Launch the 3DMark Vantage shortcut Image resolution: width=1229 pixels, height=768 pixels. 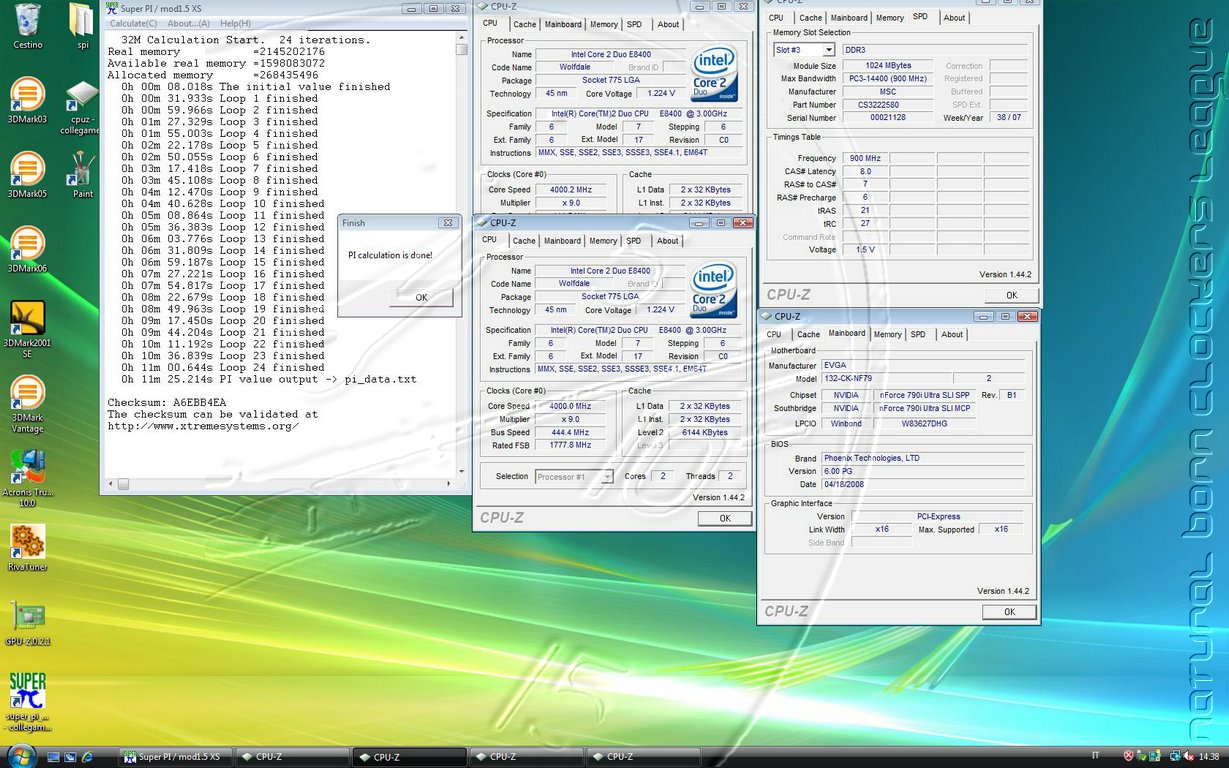(27, 404)
